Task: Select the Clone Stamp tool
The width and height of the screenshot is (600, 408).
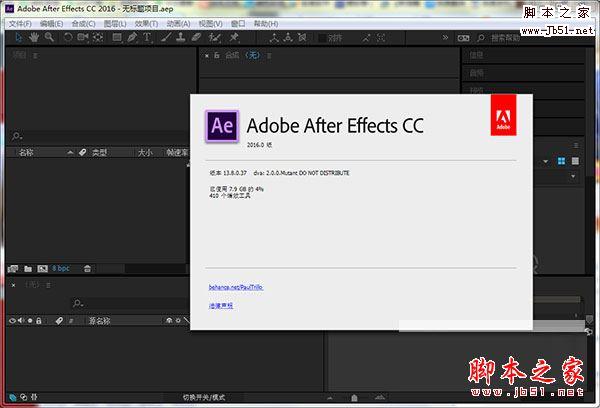Action: pyautogui.click(x=181, y=37)
